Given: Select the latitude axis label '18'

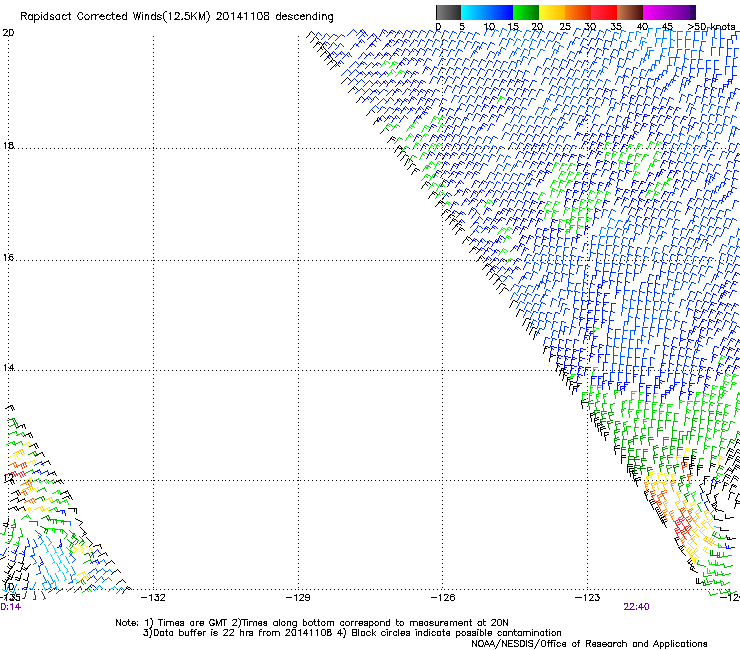Looking at the screenshot, I should click(8, 145).
